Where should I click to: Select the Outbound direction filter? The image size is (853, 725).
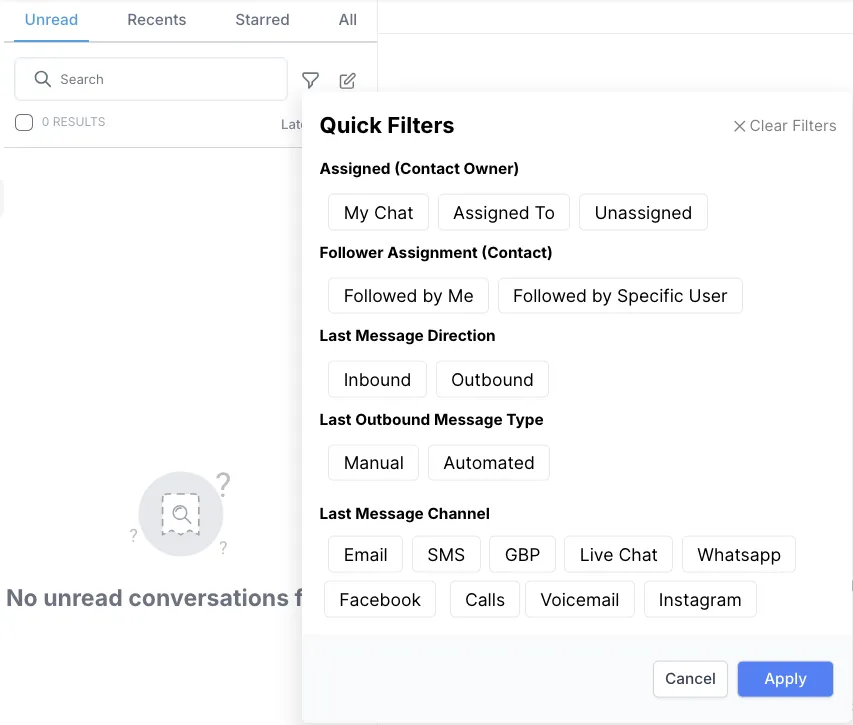coord(492,379)
